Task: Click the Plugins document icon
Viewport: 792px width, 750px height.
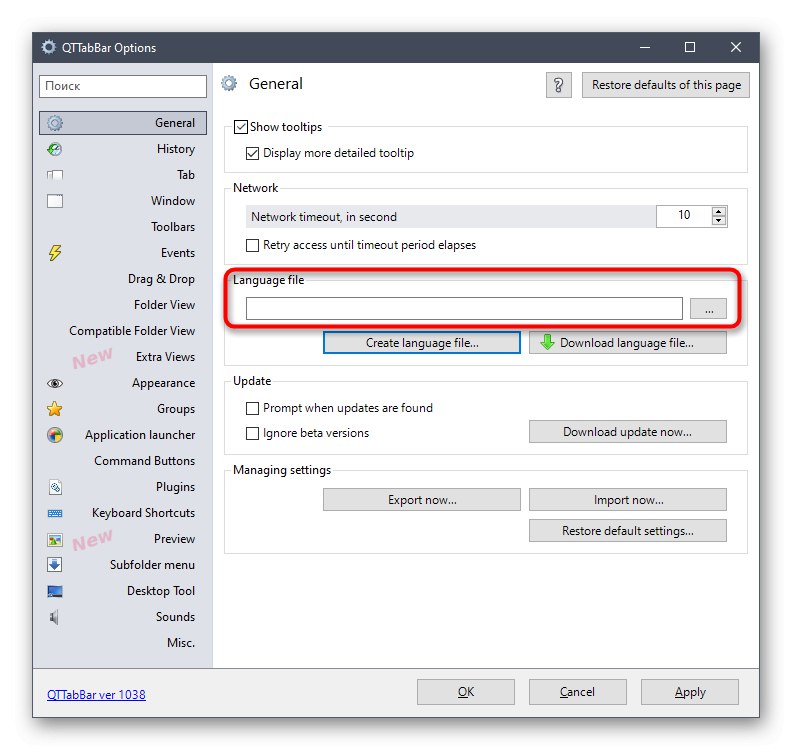Action: (x=55, y=487)
